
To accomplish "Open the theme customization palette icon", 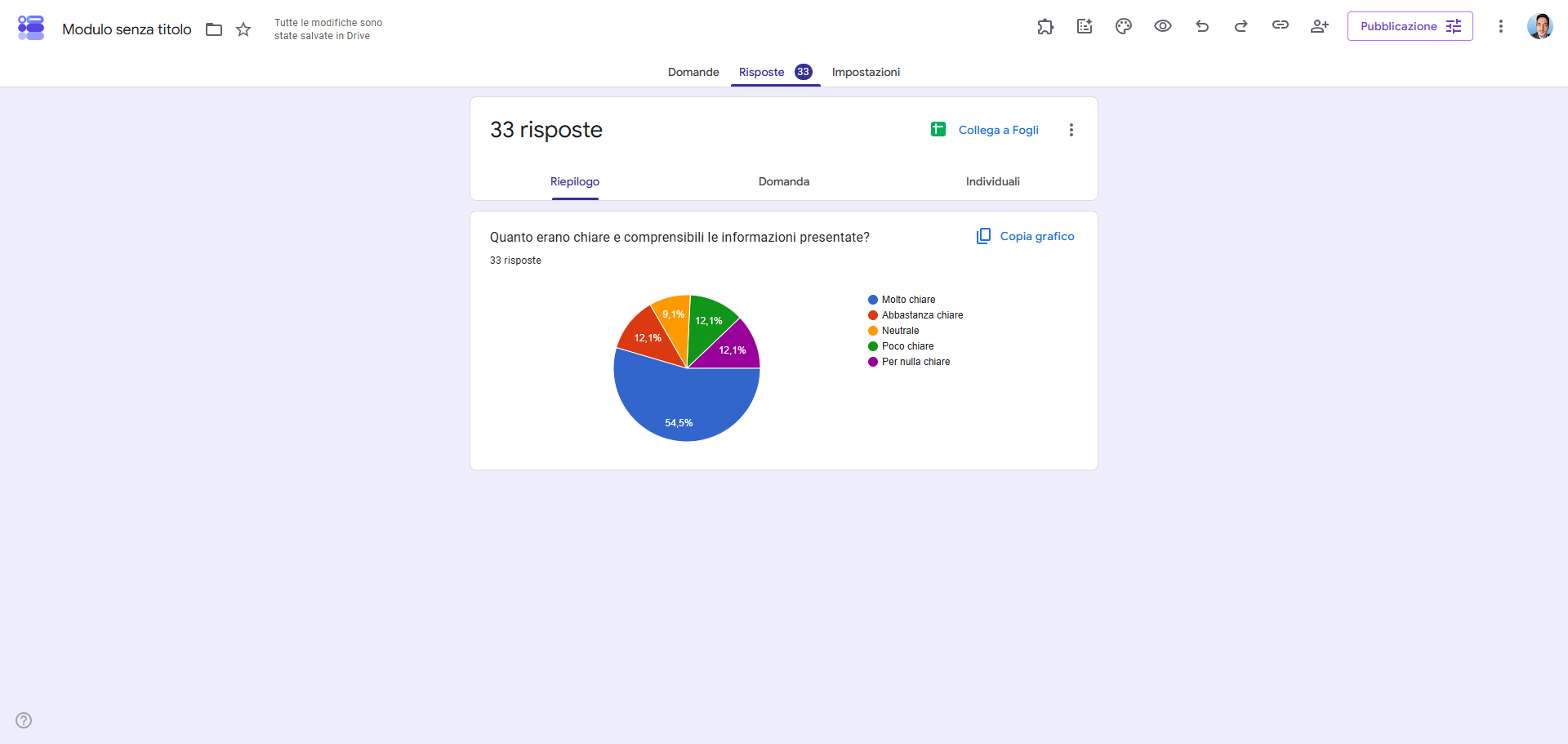I will tap(1124, 26).
